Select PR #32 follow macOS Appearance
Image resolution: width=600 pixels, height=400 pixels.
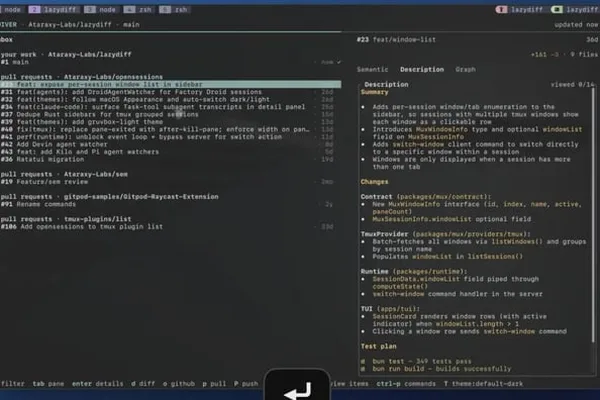click(170, 100)
